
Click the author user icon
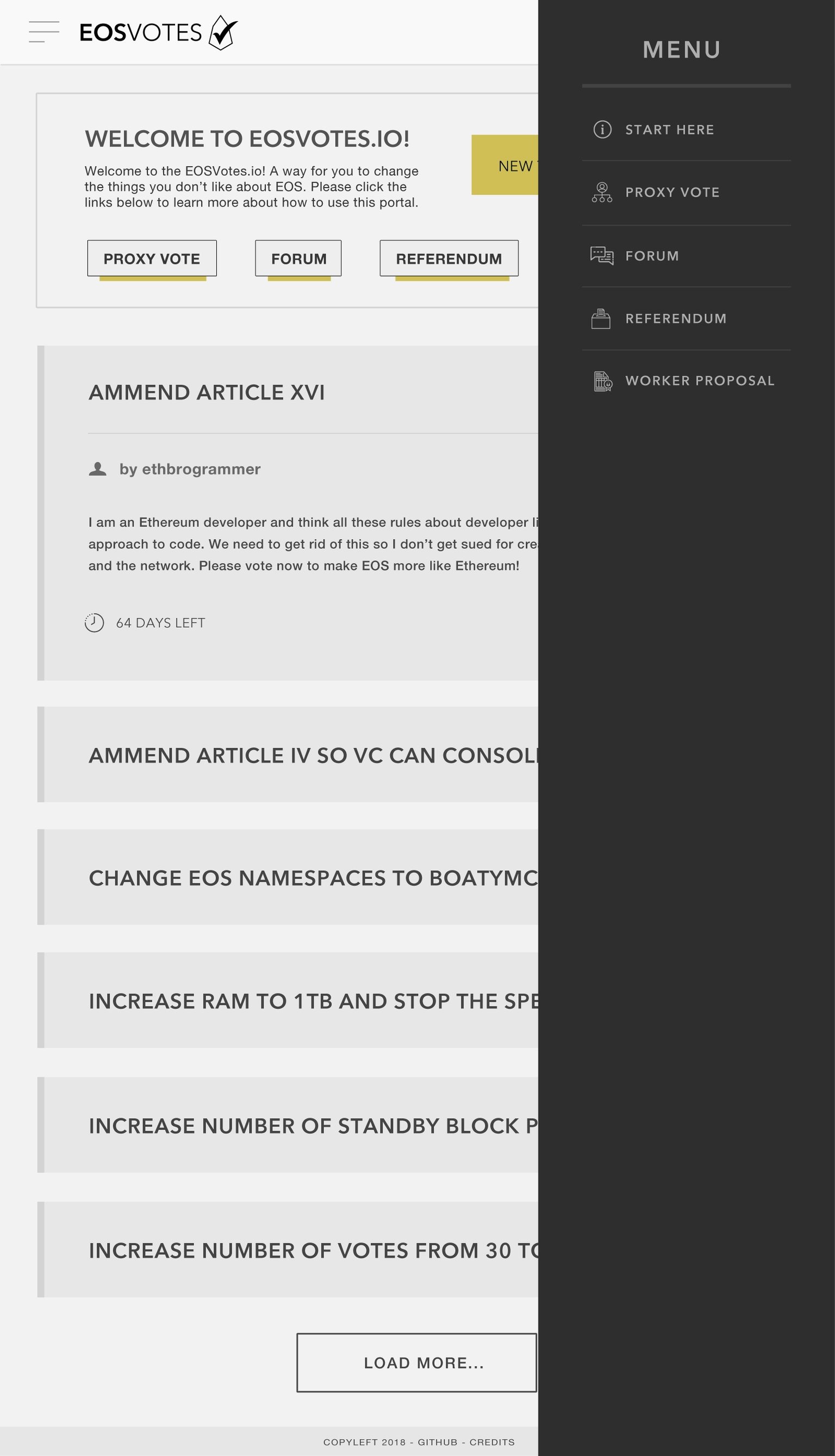pos(98,469)
